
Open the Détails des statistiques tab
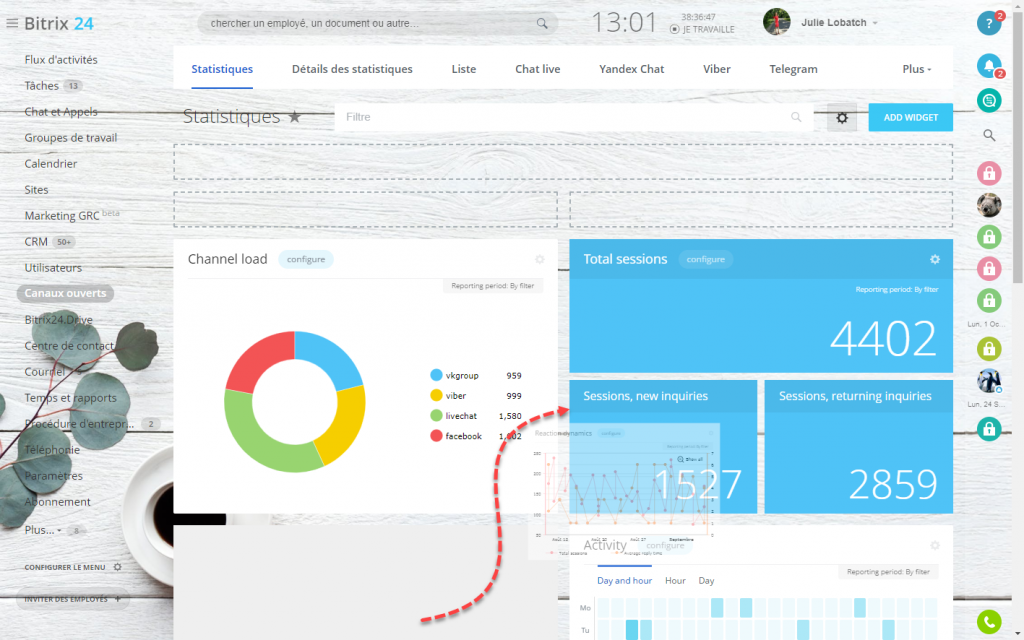352,69
